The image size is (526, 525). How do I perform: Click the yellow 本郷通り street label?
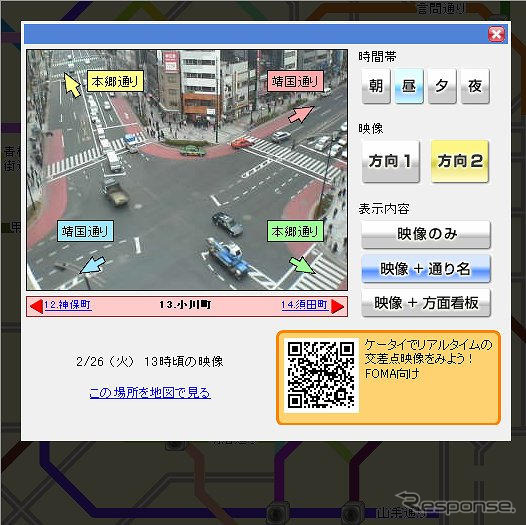115,81
